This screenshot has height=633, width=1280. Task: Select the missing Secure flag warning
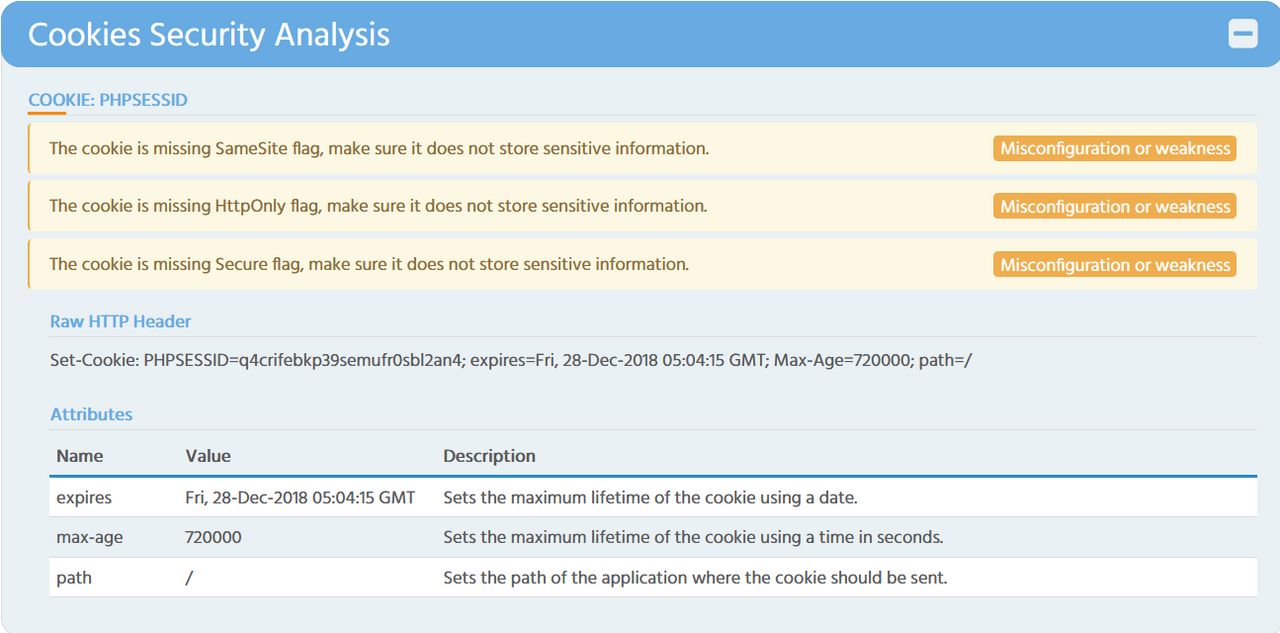pos(369,265)
